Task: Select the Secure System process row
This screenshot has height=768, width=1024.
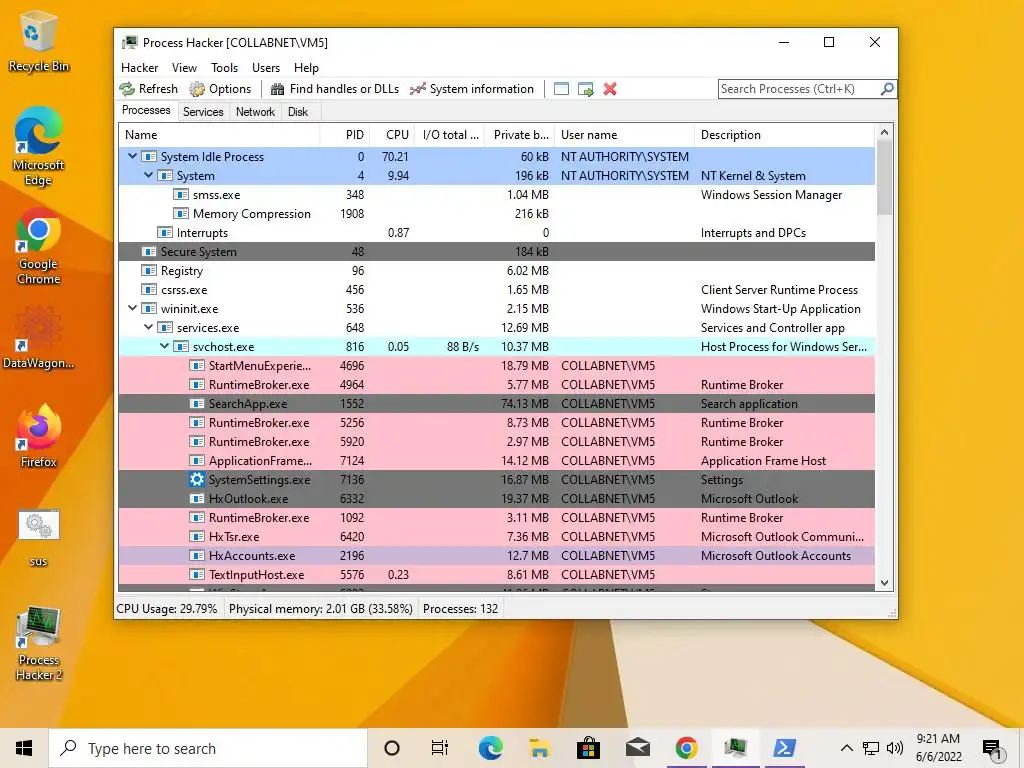Action: [496, 251]
